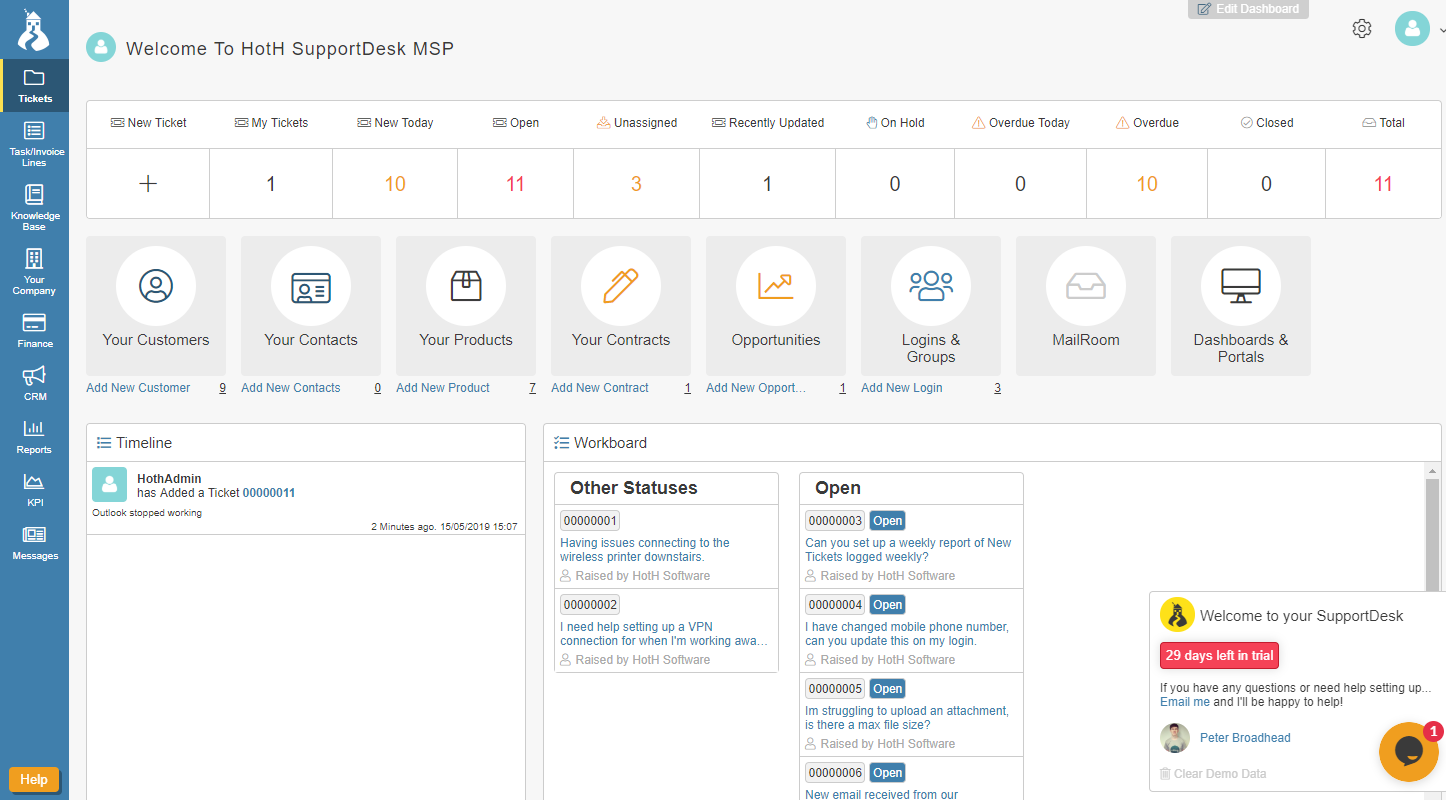1446x800 pixels.
Task: Open the KPI sidebar item
Action: (x=34, y=489)
